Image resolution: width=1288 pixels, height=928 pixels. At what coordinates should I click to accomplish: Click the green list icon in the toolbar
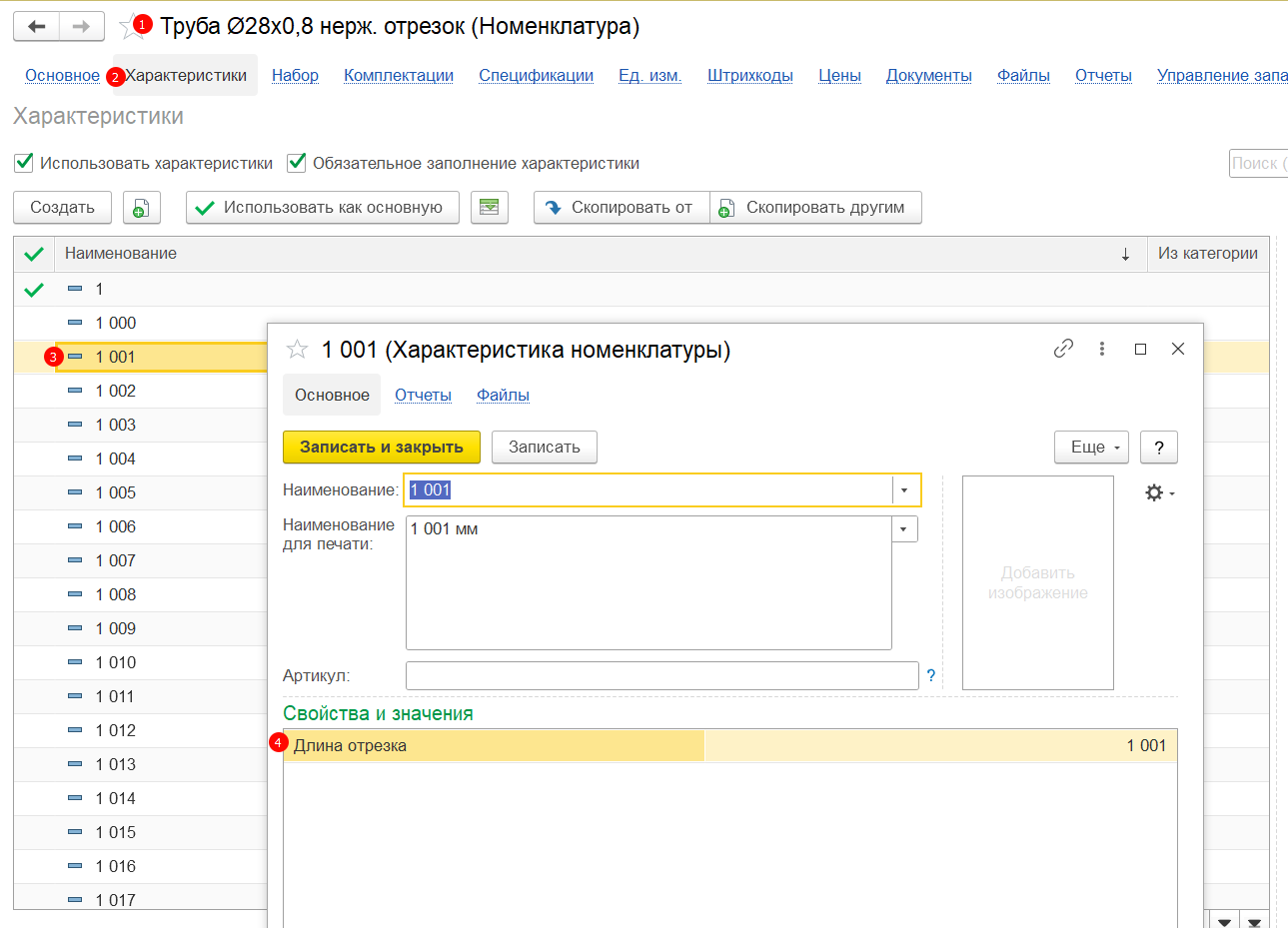[x=490, y=208]
